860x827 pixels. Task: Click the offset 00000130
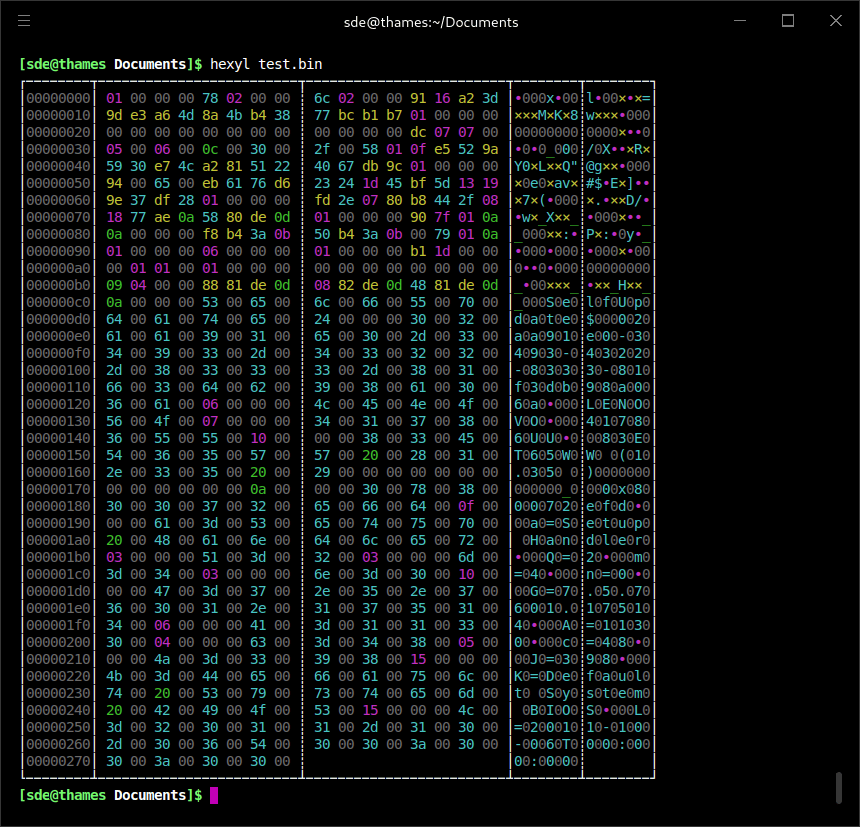pyautogui.click(x=58, y=421)
